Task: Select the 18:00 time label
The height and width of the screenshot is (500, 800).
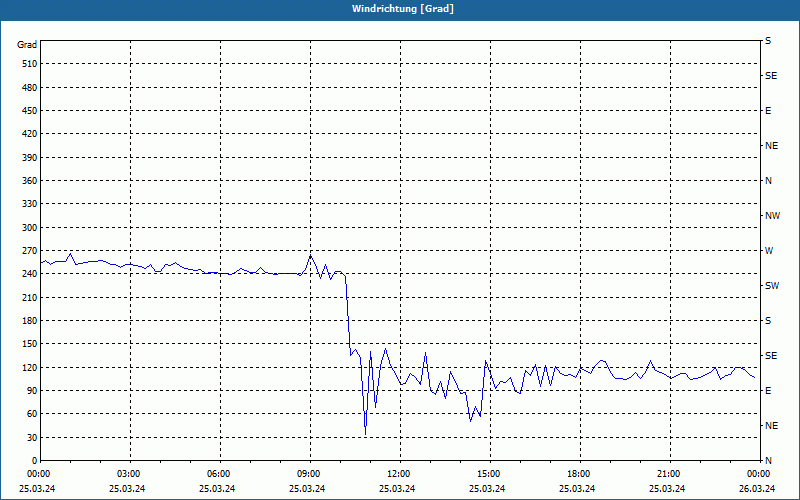Action: point(578,474)
